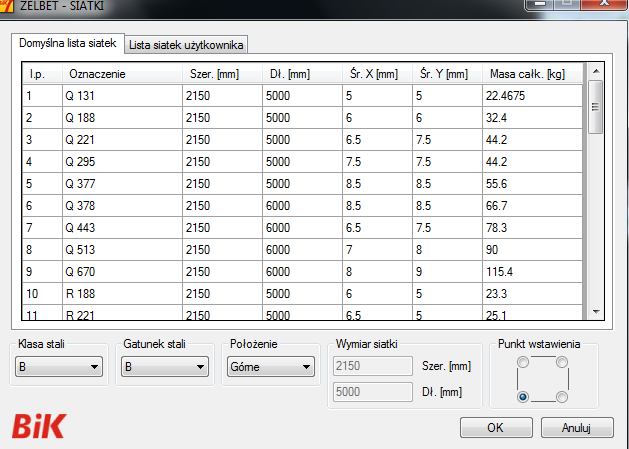Select the Q 188 mesh row
Viewport: 629px width, 449px height.
[303, 118]
